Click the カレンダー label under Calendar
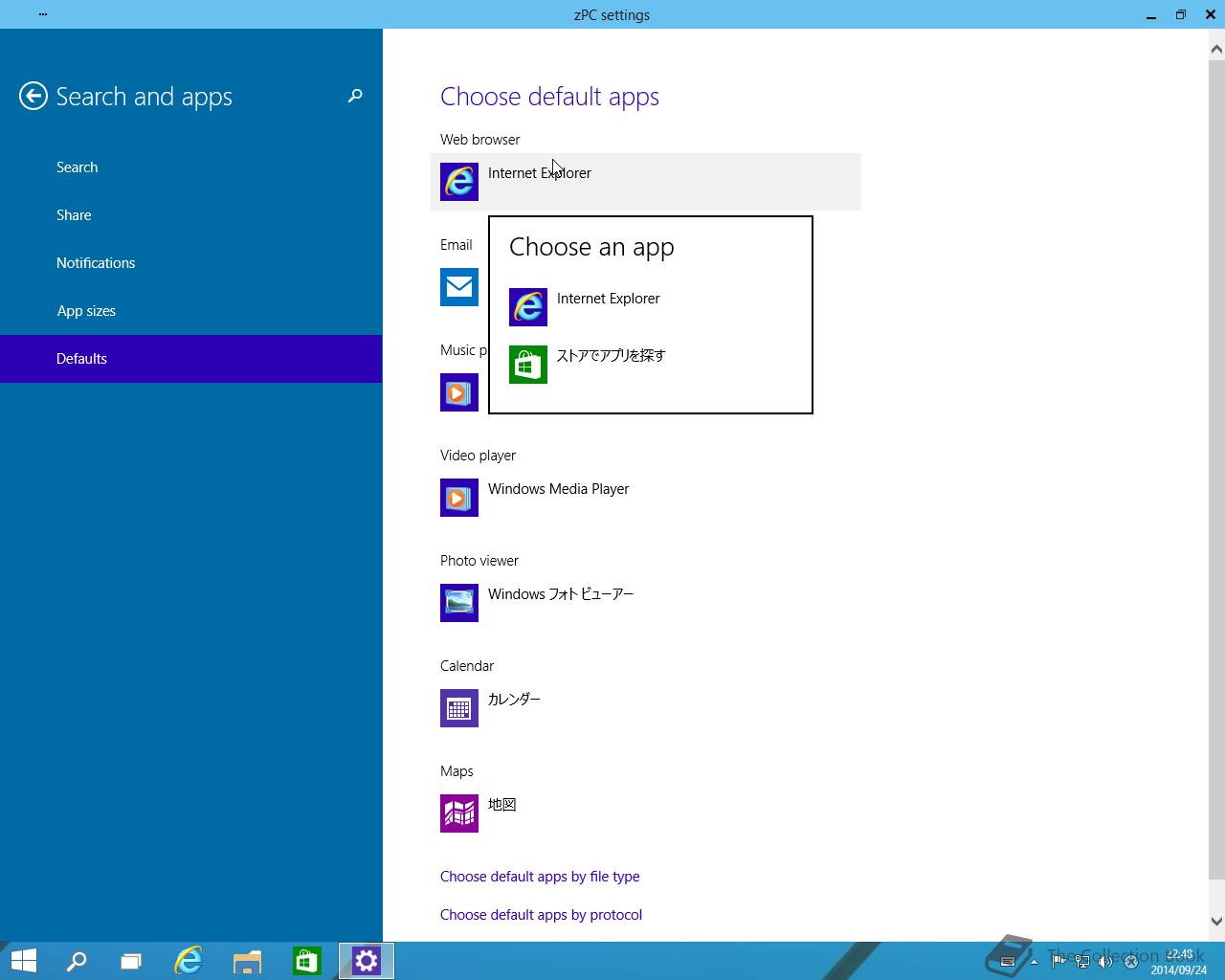 tap(514, 700)
